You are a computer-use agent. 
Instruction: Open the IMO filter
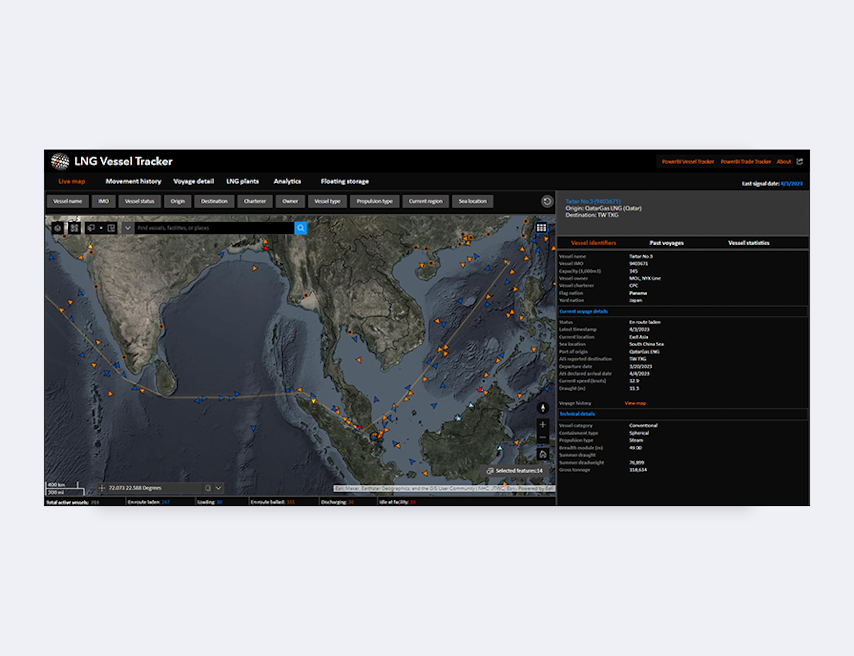point(103,202)
